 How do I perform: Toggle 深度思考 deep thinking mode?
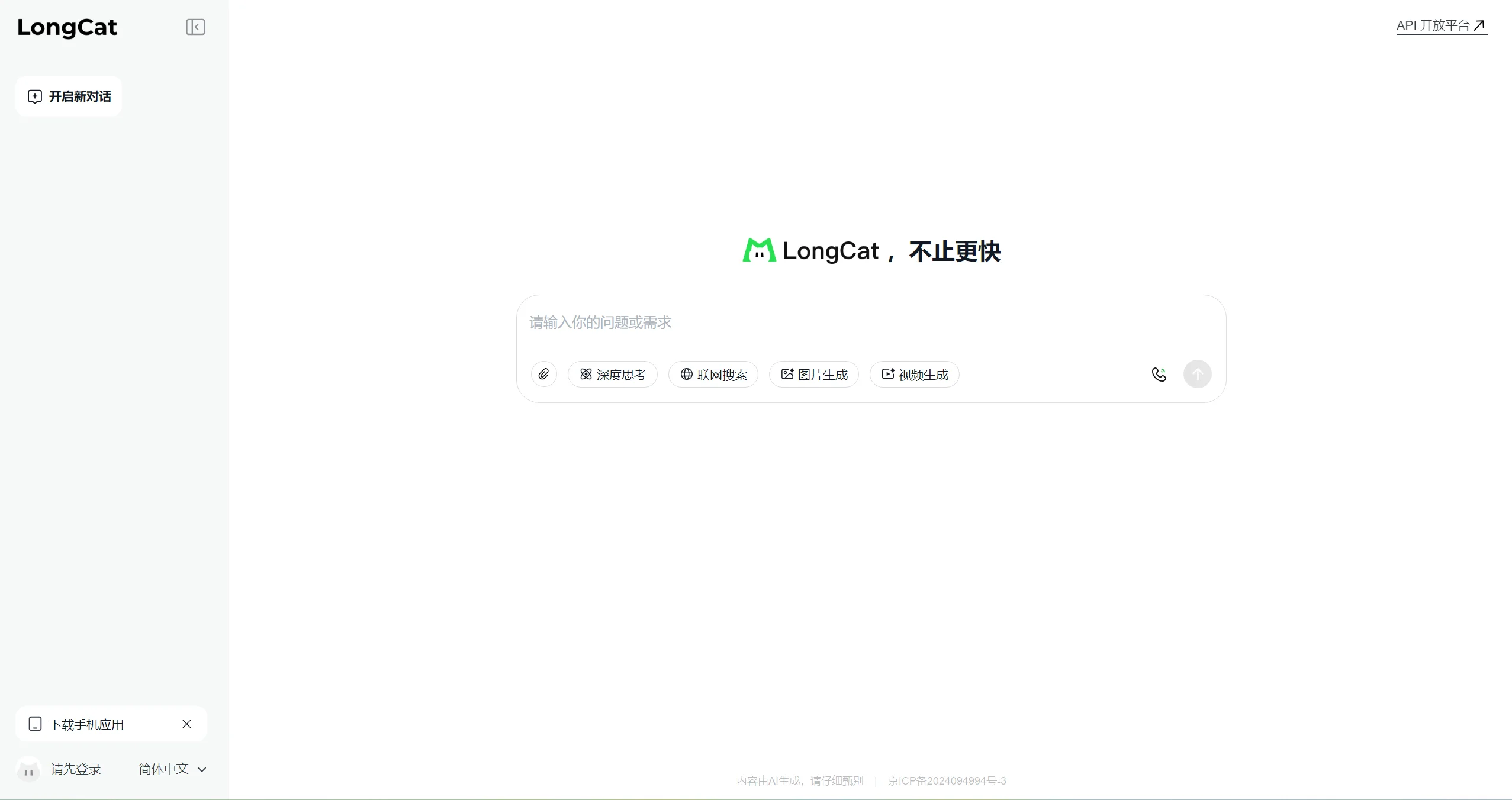click(x=612, y=375)
